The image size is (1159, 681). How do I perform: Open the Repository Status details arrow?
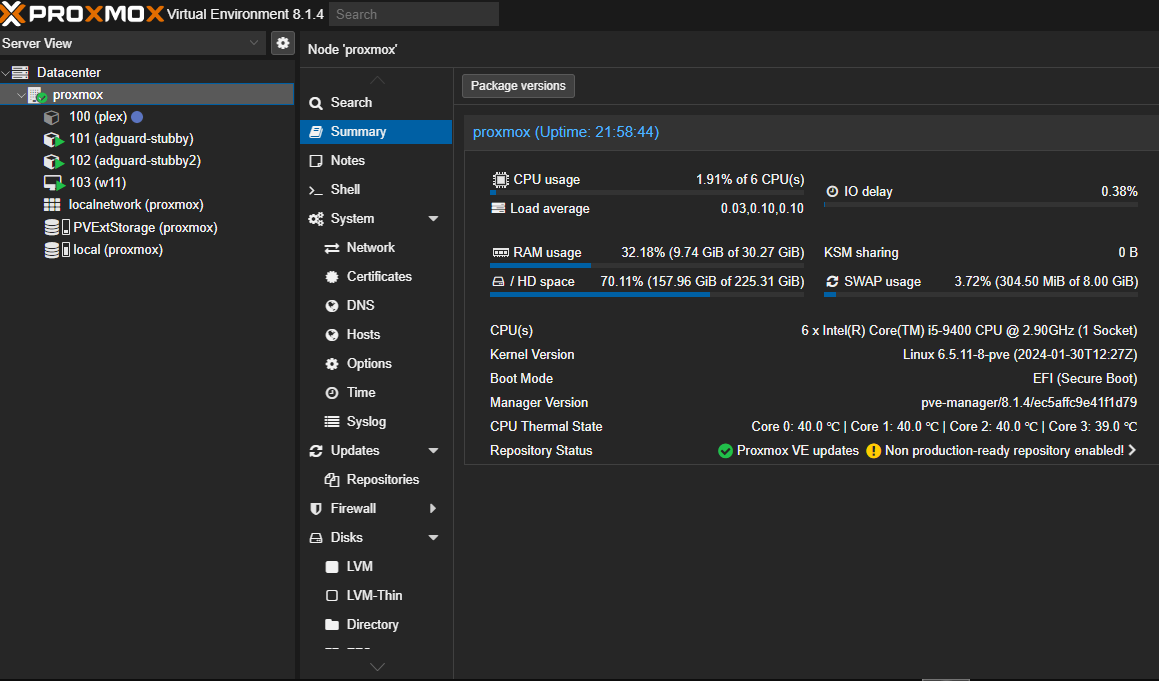(x=1132, y=451)
